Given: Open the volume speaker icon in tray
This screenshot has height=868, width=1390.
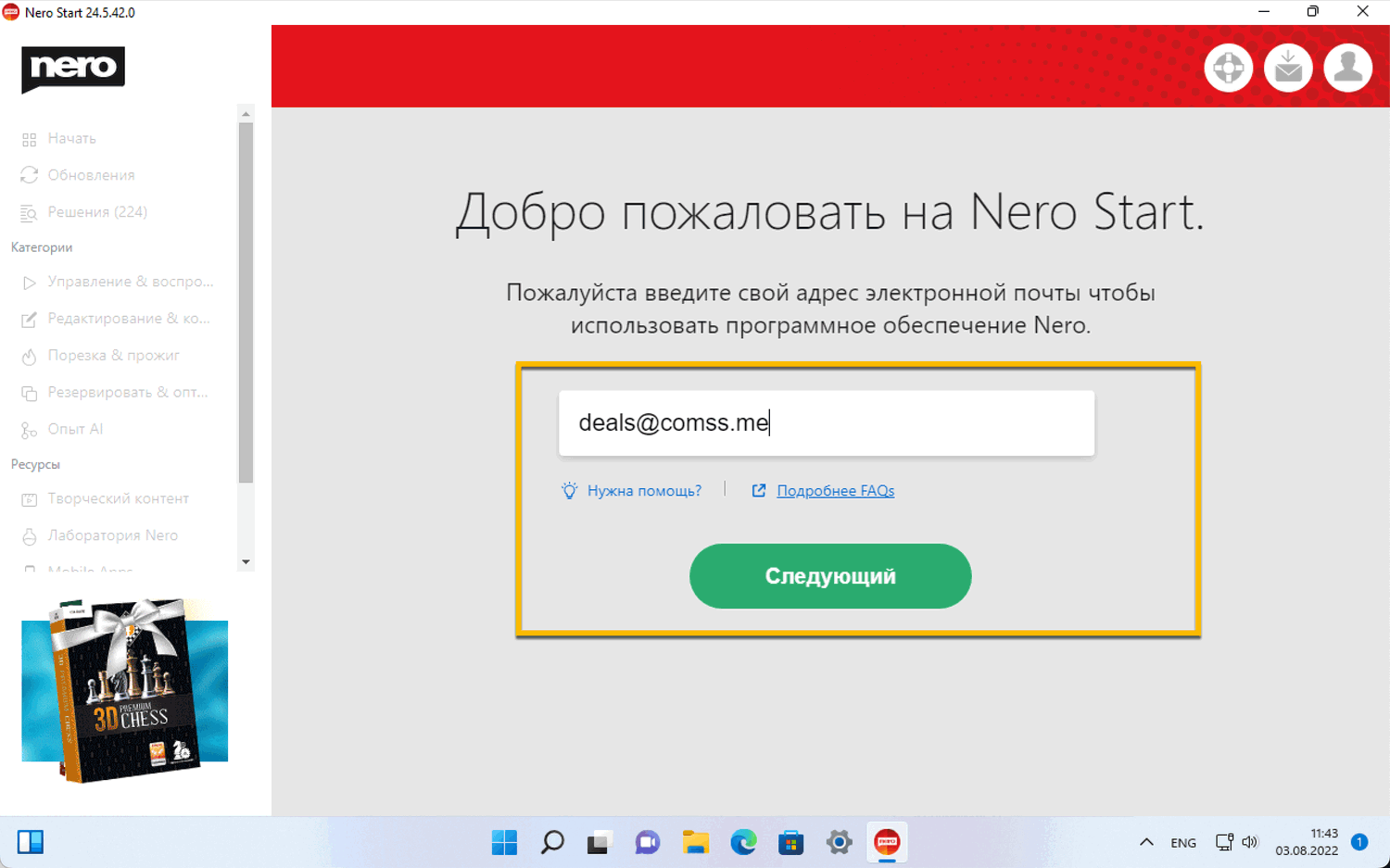Looking at the screenshot, I should (1250, 842).
